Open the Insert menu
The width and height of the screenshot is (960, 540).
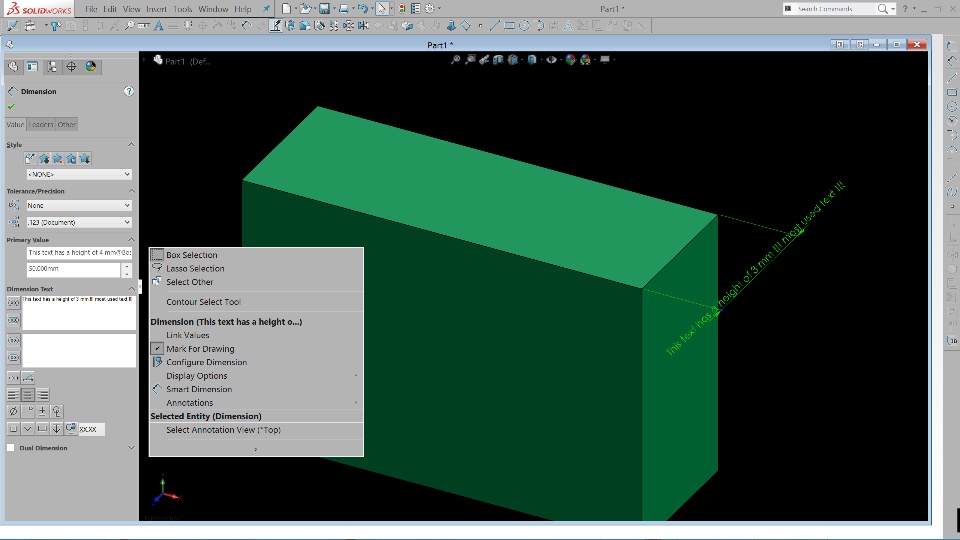[x=156, y=9]
